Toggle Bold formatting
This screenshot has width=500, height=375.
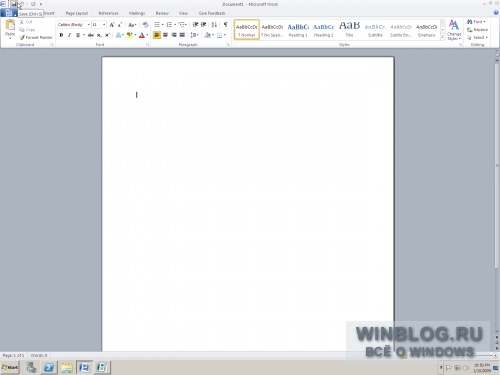(x=61, y=35)
